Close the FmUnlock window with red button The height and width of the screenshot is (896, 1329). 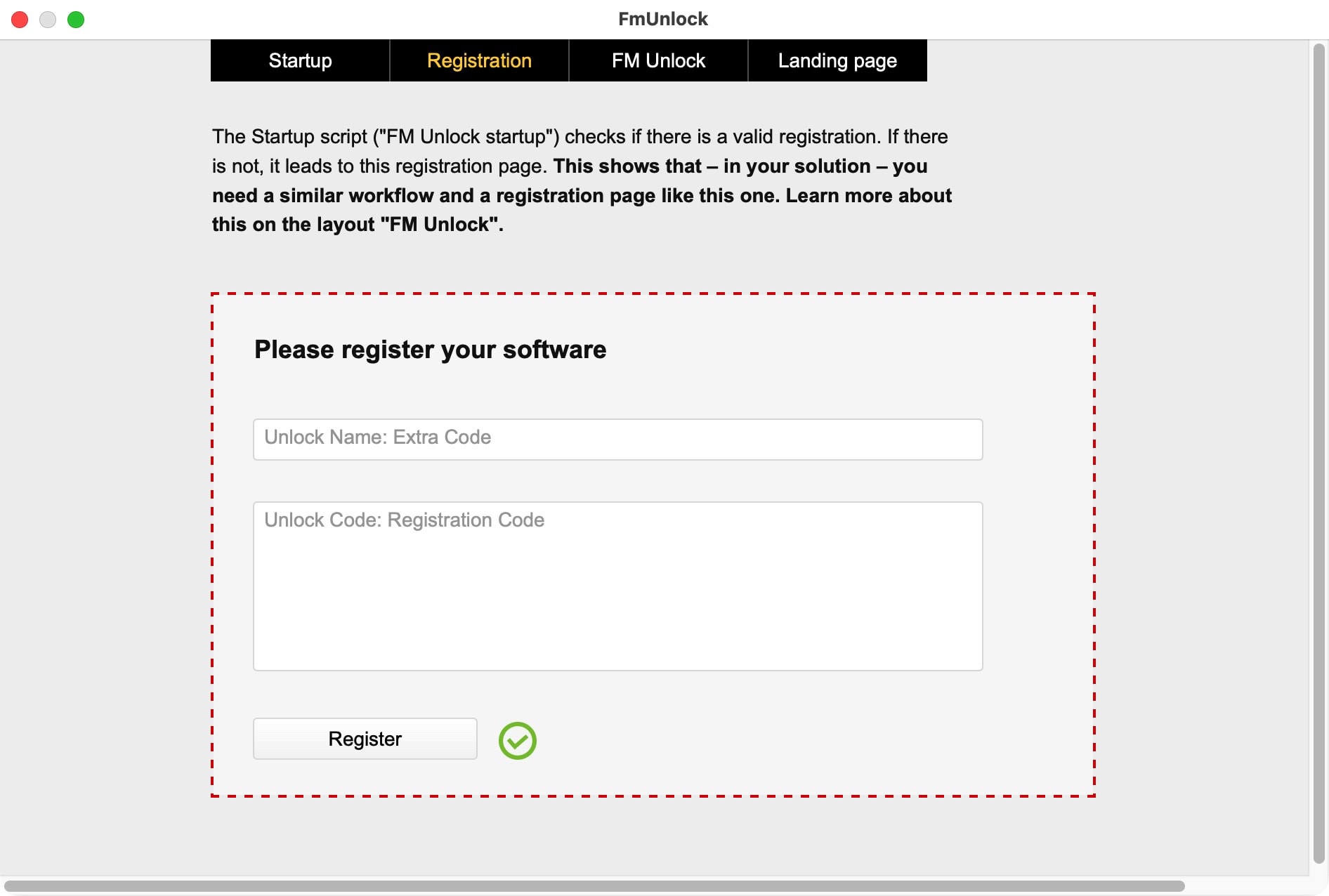tap(20, 20)
